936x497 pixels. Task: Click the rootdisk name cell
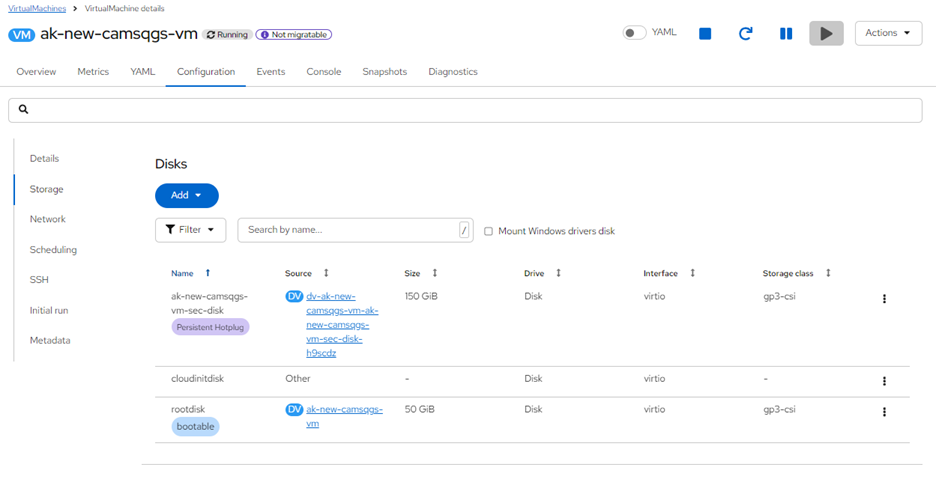188,409
